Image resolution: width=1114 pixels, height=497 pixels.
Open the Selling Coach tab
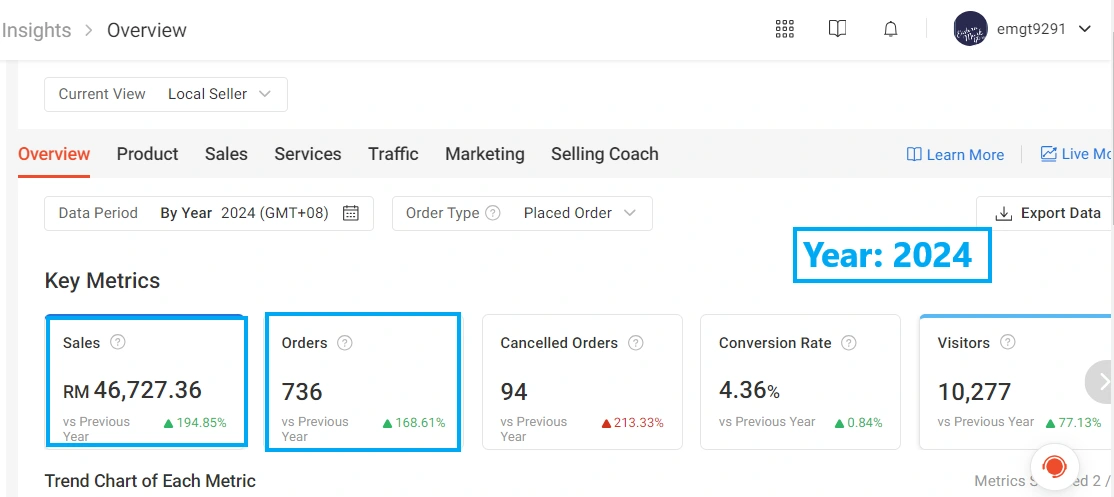coord(605,154)
